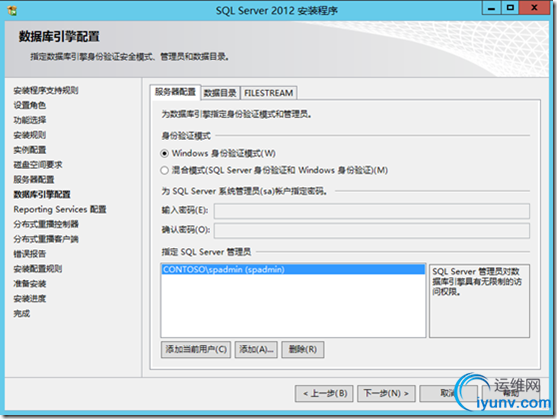Click 功能选择 step in sidebar
557x419 pixels.
click(x=30, y=120)
